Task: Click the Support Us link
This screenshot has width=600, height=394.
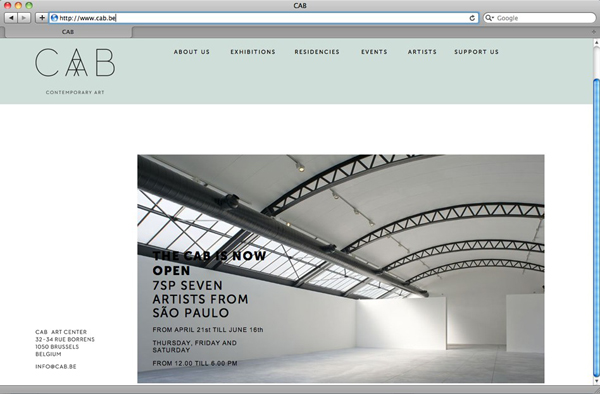Action: 476,52
